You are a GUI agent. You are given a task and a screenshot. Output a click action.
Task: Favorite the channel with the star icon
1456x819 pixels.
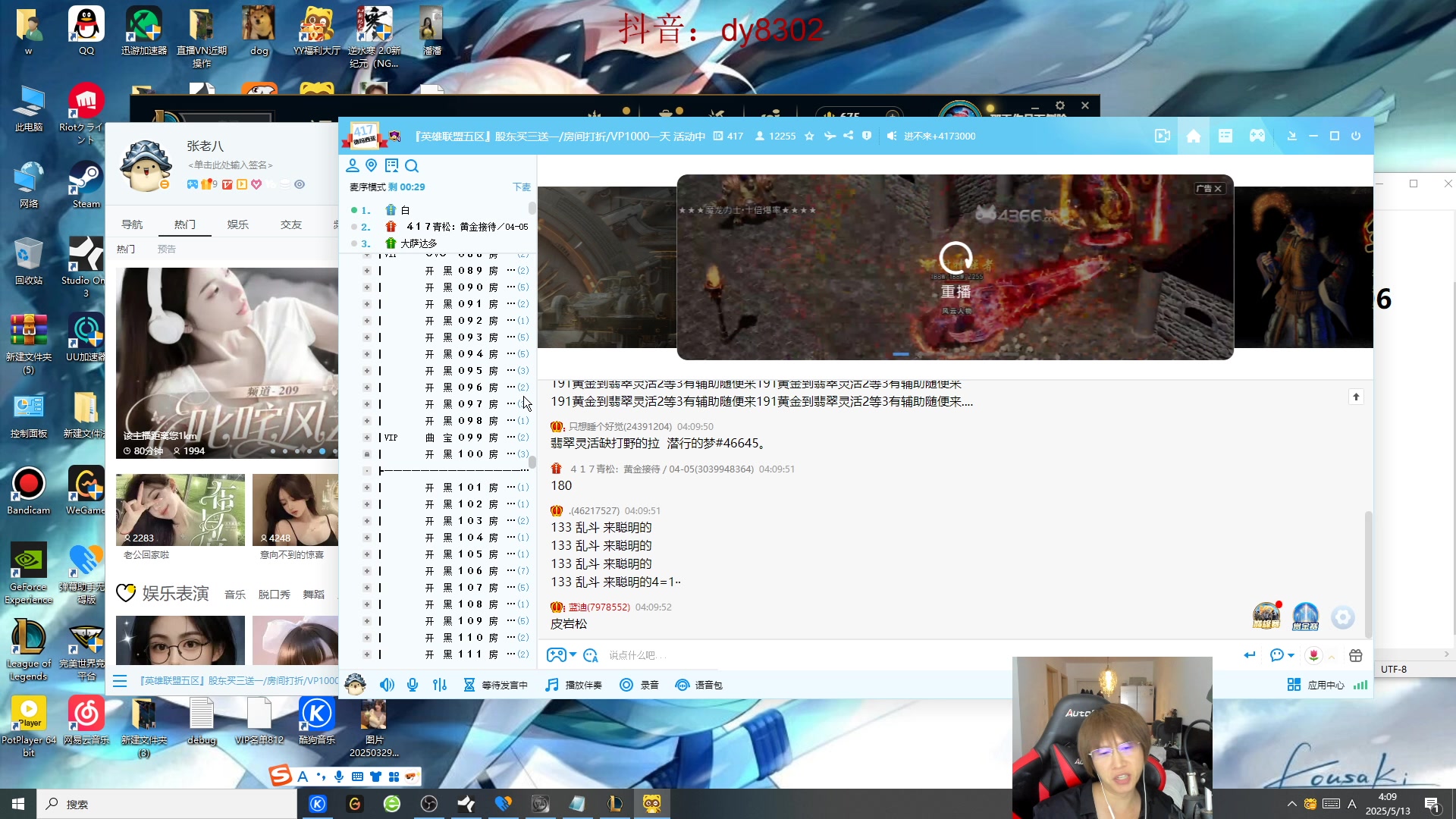[809, 136]
